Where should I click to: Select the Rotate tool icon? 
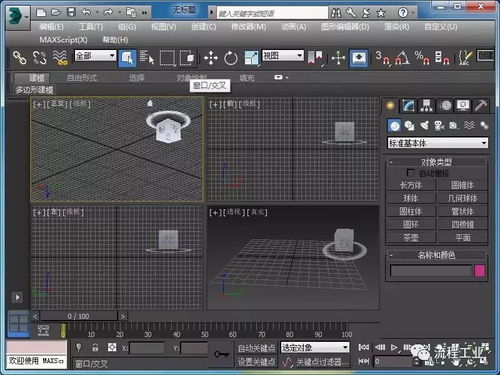pyautogui.click(x=231, y=58)
